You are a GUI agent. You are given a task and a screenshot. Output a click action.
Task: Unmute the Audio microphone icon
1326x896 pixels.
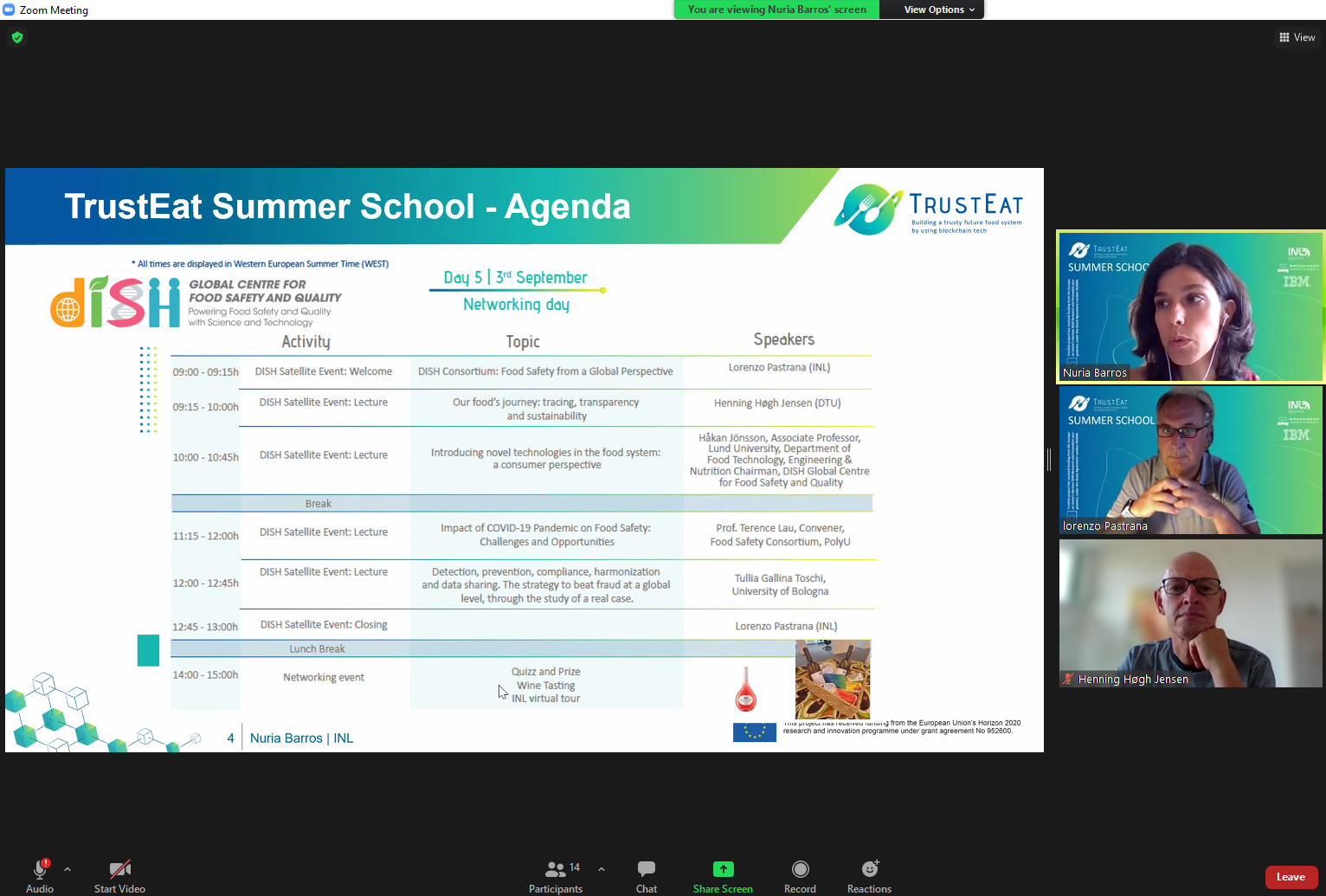[x=40, y=869]
